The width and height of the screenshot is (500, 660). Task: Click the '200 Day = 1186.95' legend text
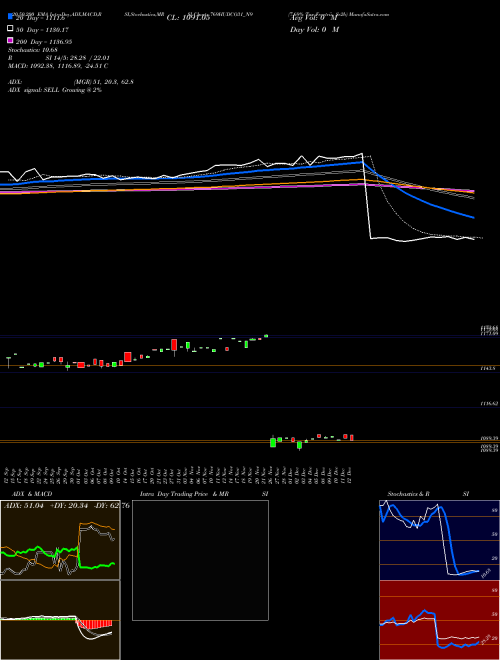point(44,42)
